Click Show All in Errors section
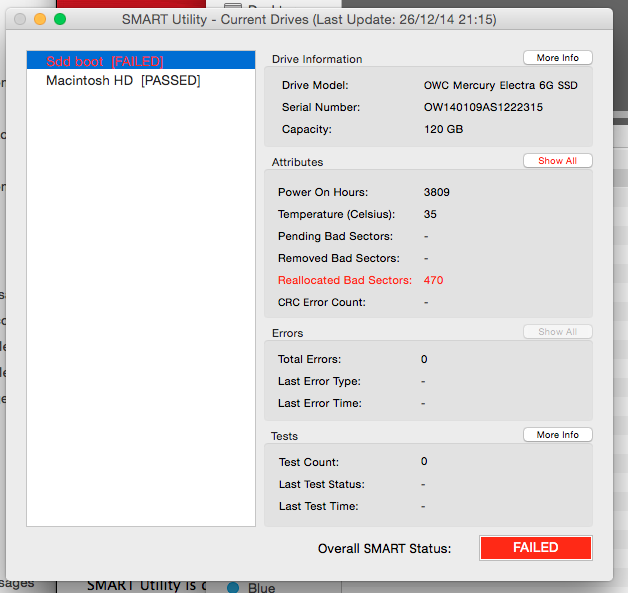 point(558,332)
